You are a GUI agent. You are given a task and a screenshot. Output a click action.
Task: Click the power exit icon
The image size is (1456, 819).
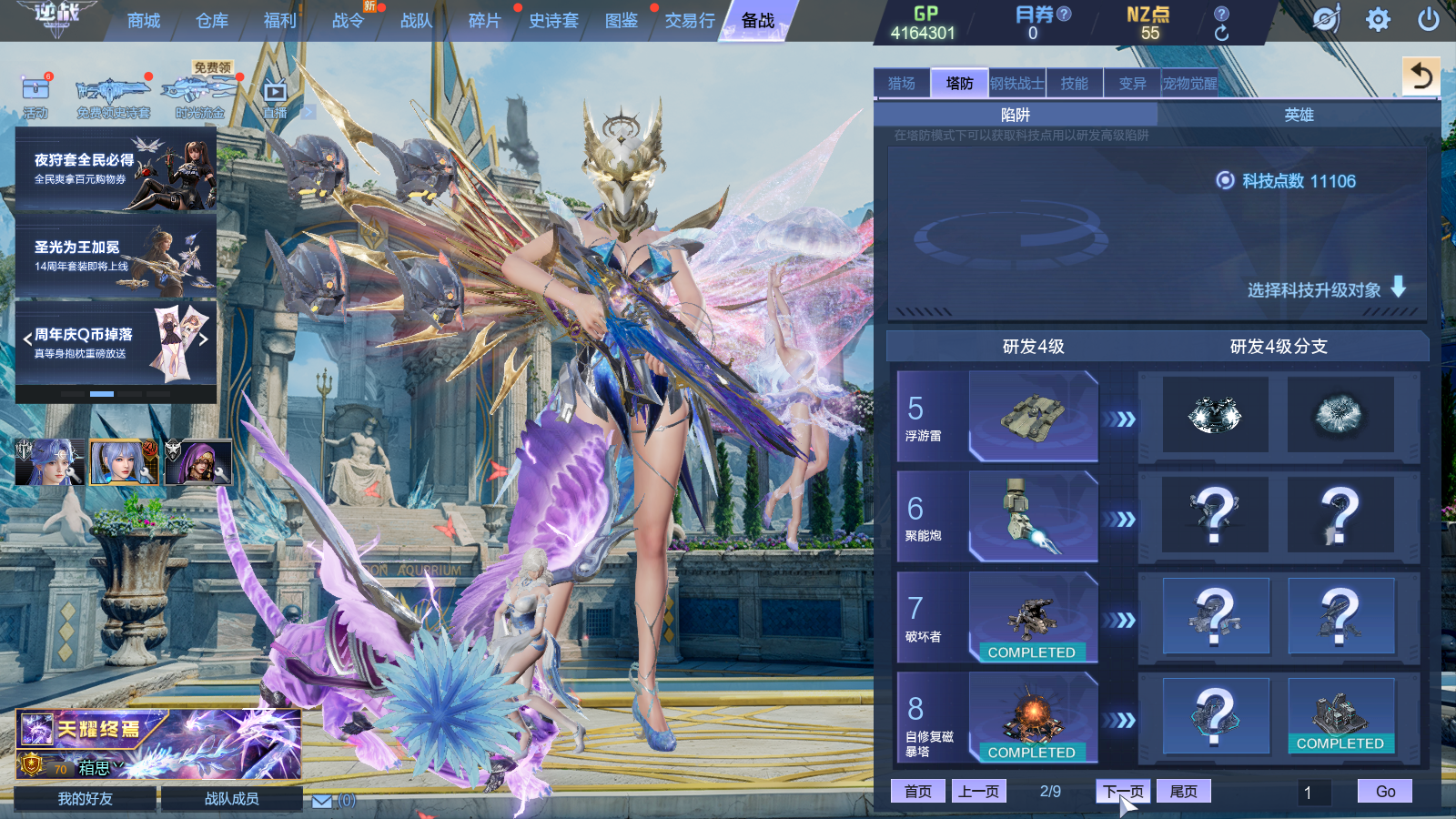point(1429,19)
